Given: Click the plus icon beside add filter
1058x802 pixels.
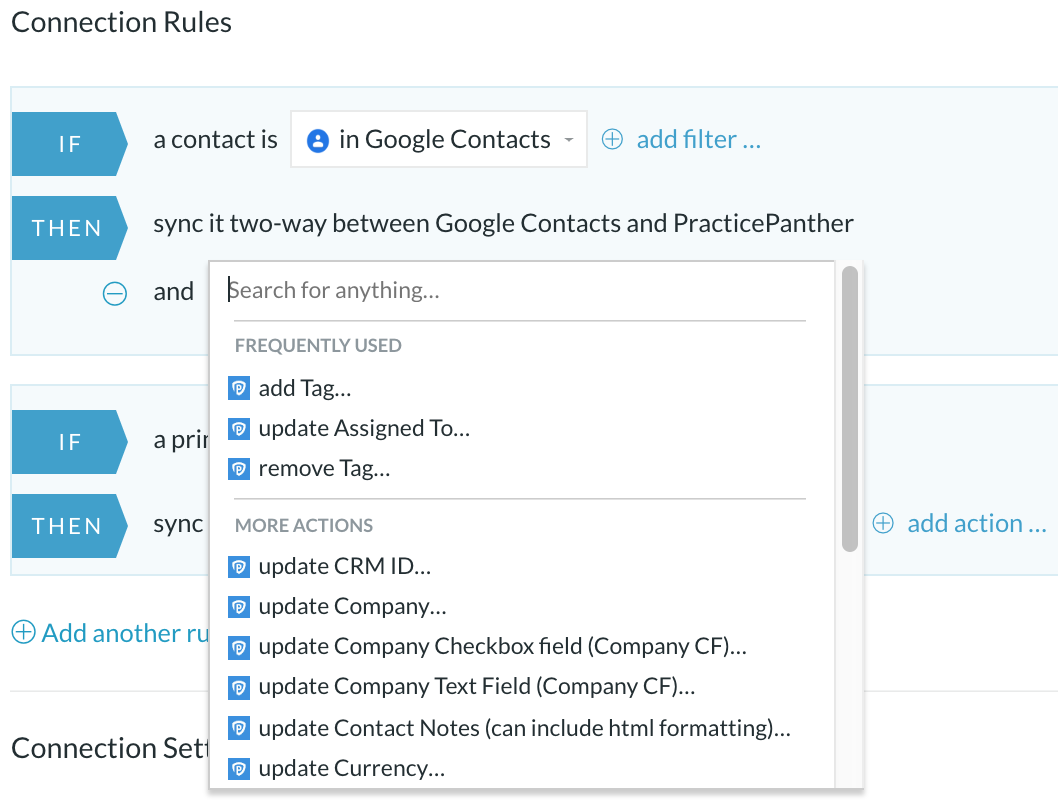Looking at the screenshot, I should point(612,139).
